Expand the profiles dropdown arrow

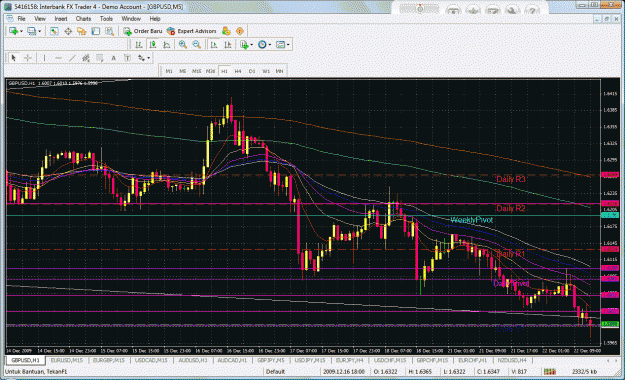39,31
